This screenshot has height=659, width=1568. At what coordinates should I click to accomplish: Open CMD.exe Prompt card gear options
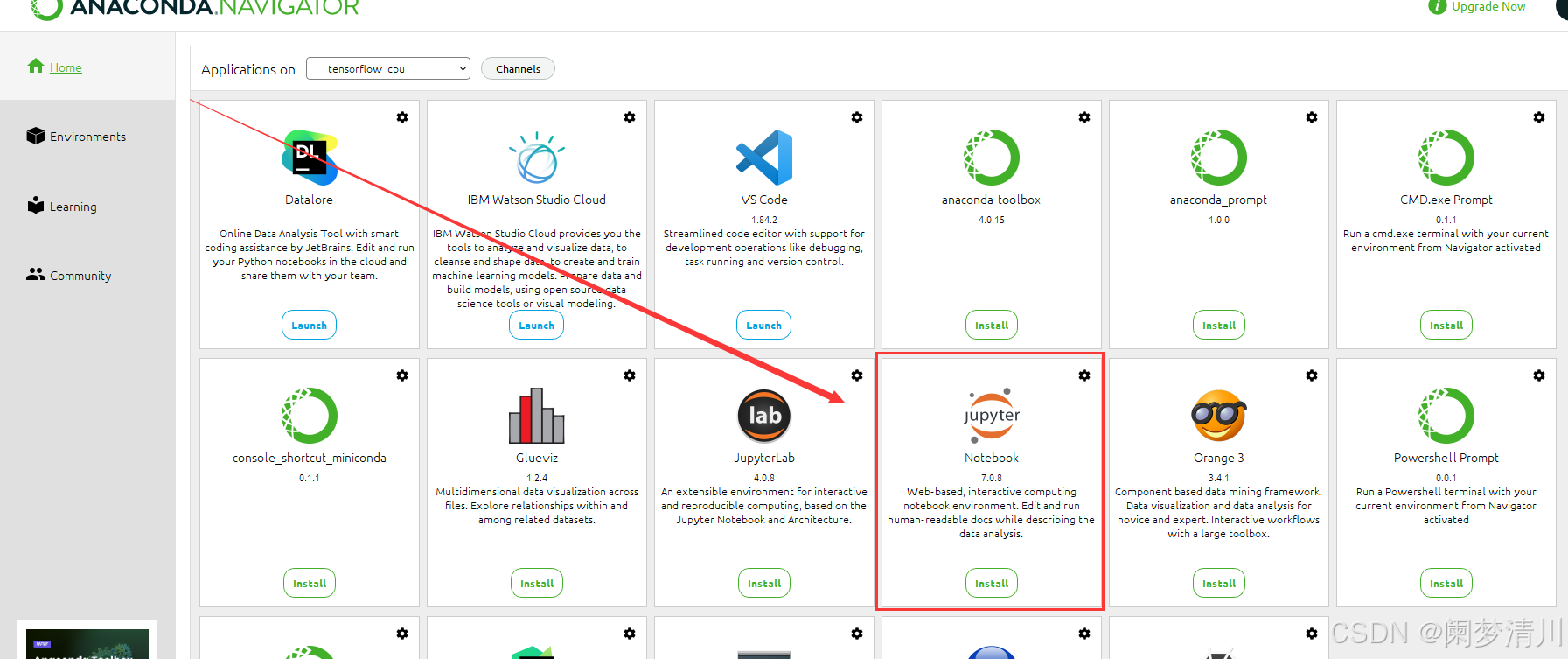coord(1539,117)
